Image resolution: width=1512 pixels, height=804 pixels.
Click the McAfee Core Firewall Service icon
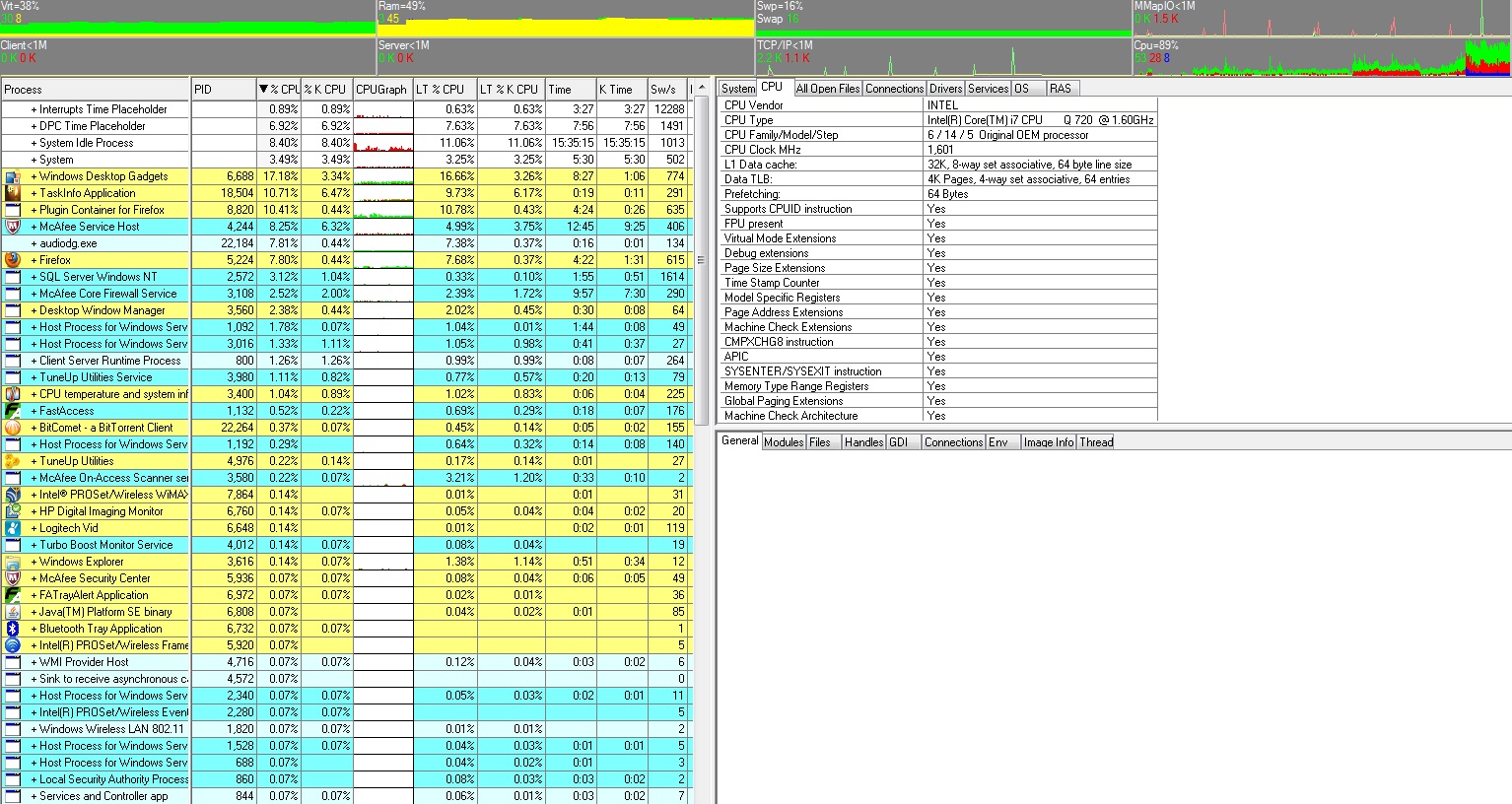[x=13, y=294]
